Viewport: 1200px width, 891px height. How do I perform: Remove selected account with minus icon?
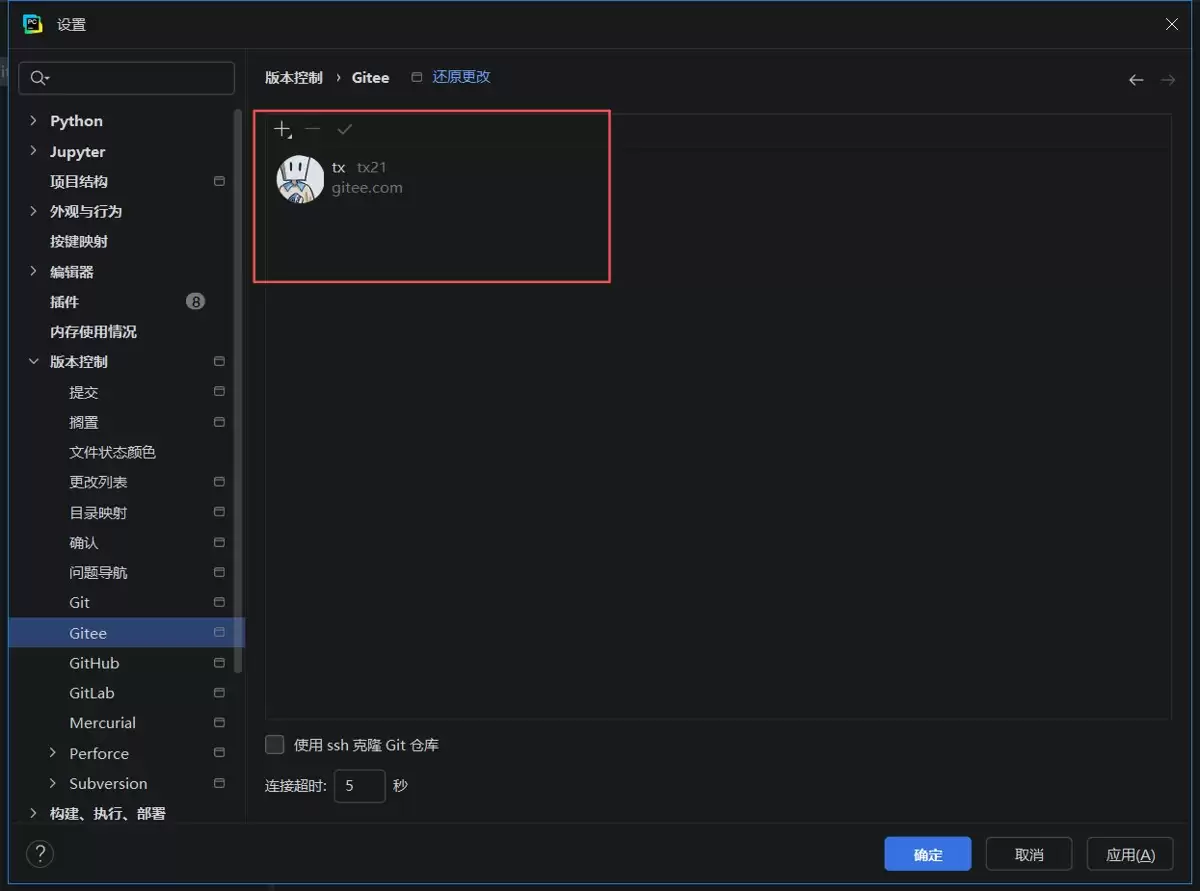pyautogui.click(x=313, y=129)
